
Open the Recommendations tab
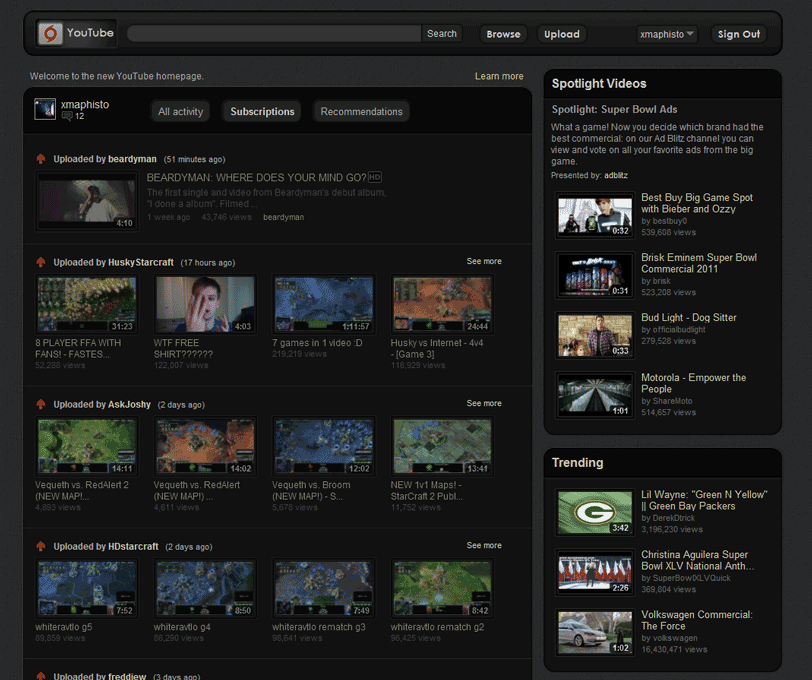coord(362,111)
